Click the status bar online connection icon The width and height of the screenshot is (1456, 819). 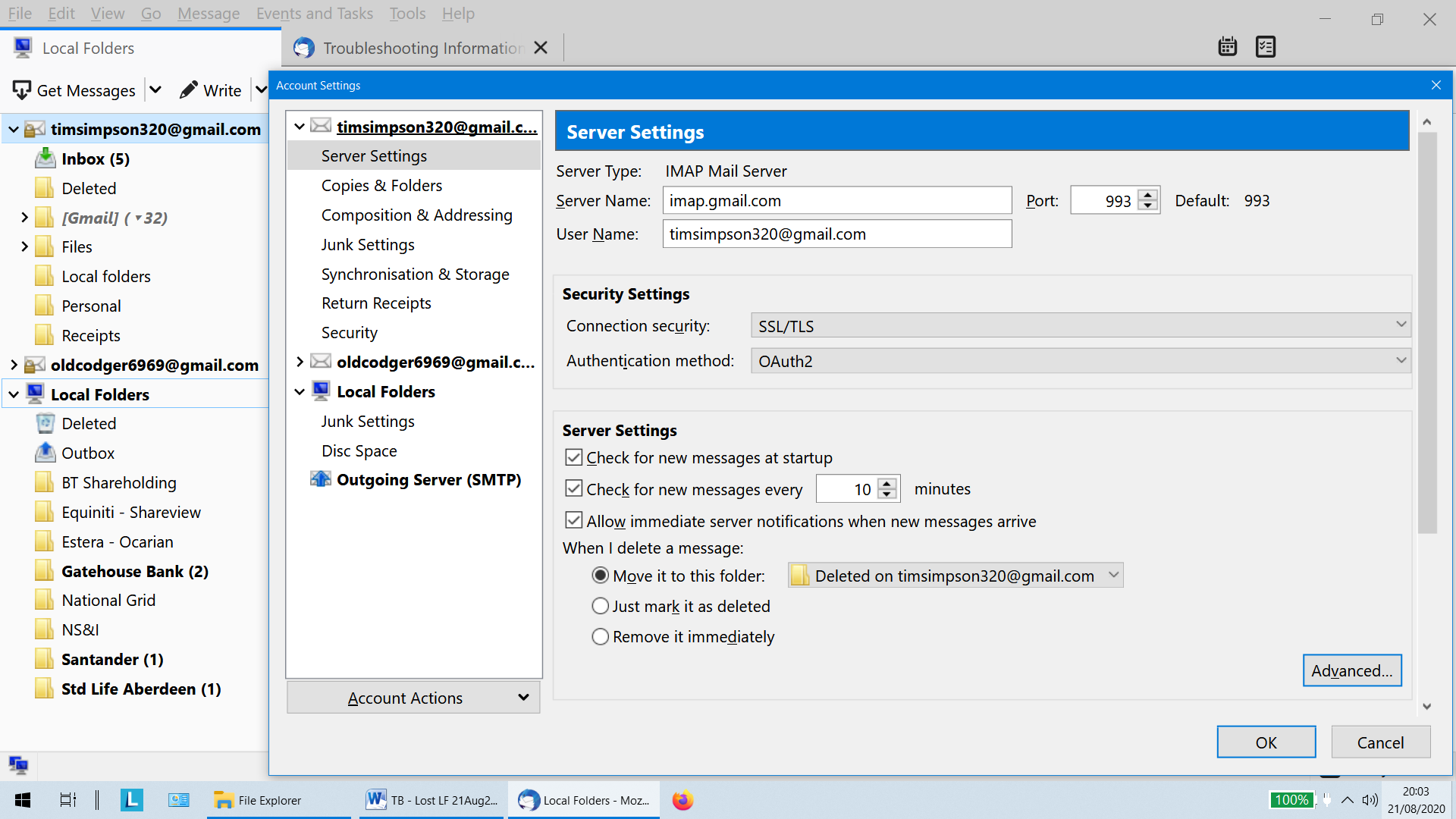click(x=18, y=764)
